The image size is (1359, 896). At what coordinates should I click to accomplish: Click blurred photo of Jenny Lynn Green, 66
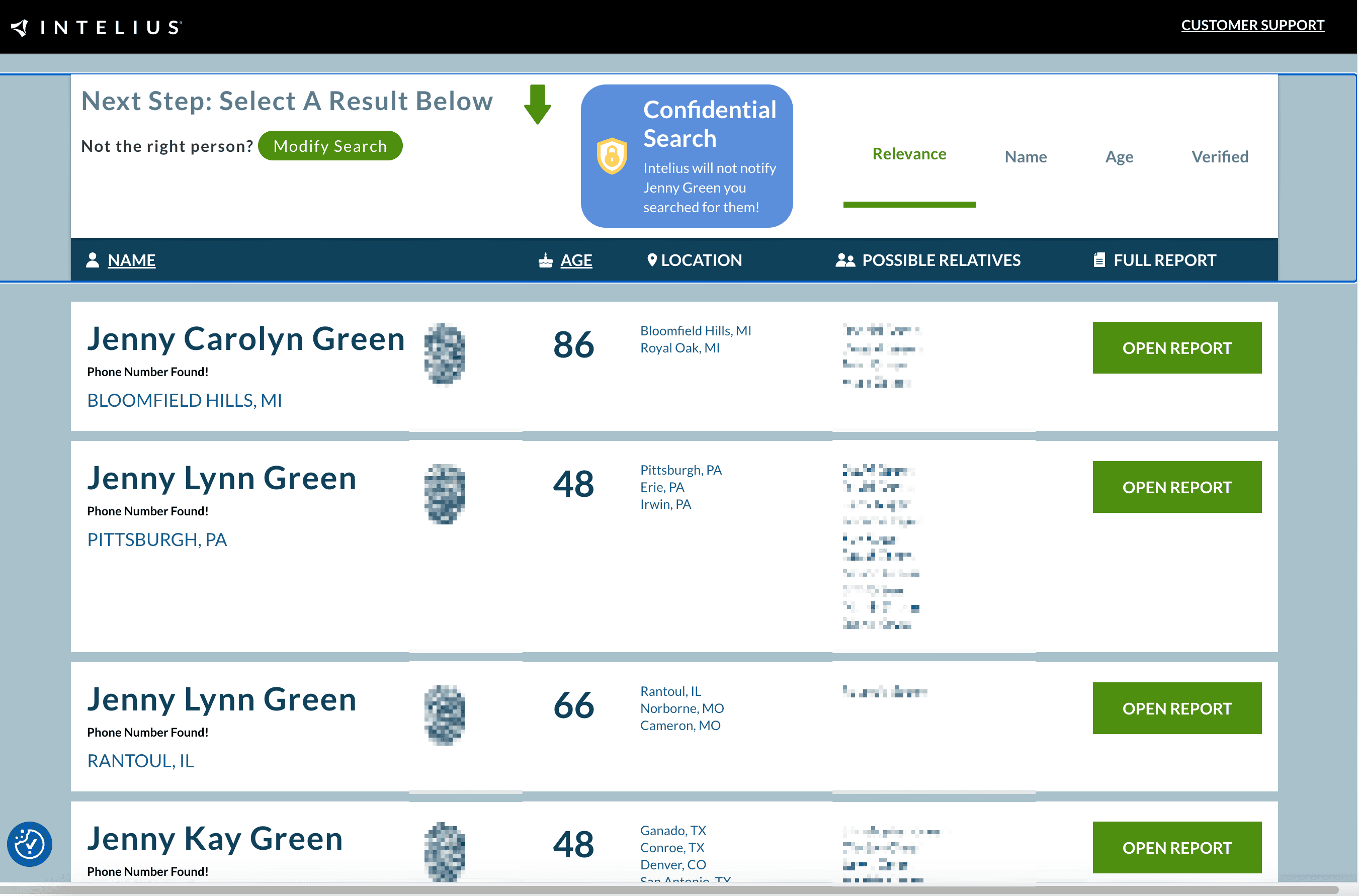(x=444, y=715)
